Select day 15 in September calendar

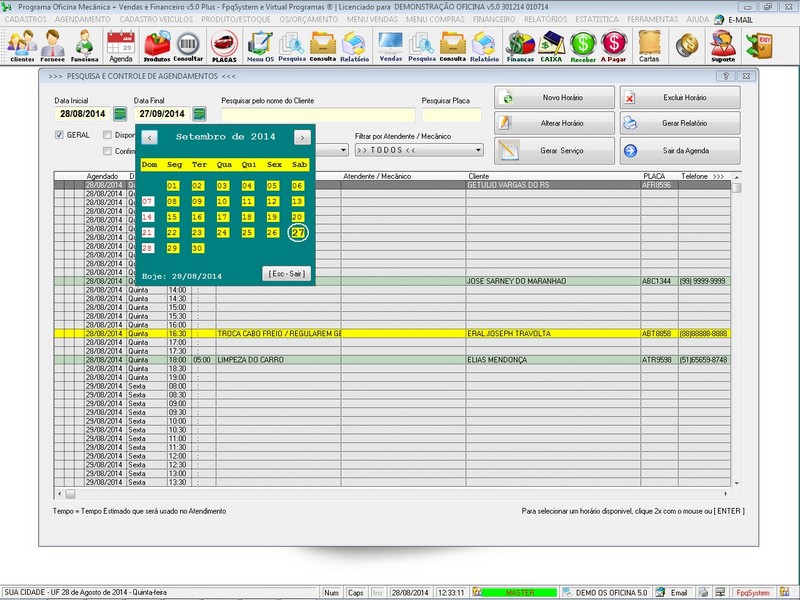pyautogui.click(x=172, y=217)
